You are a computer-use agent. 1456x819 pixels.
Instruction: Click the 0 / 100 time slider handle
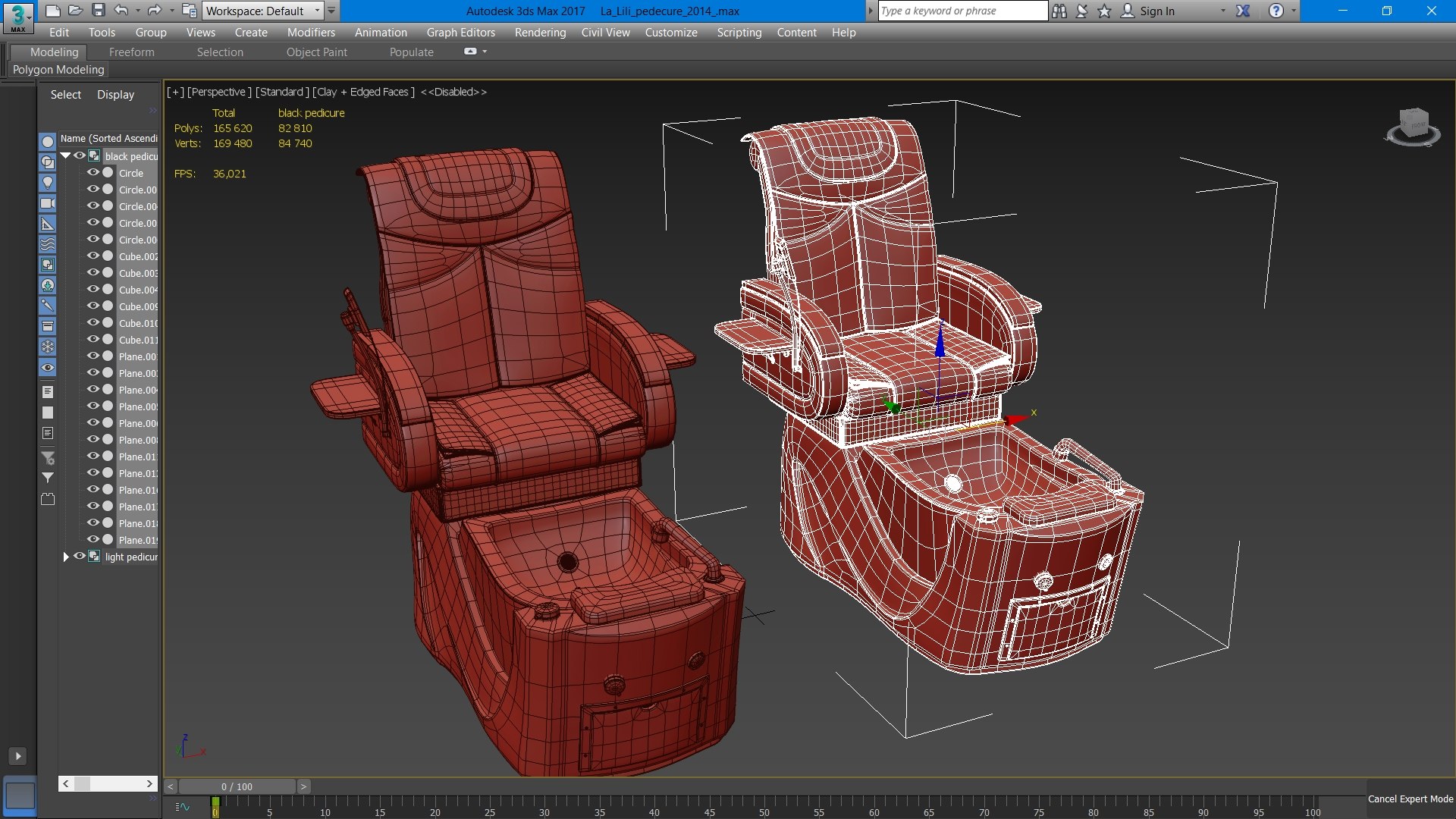click(x=237, y=786)
